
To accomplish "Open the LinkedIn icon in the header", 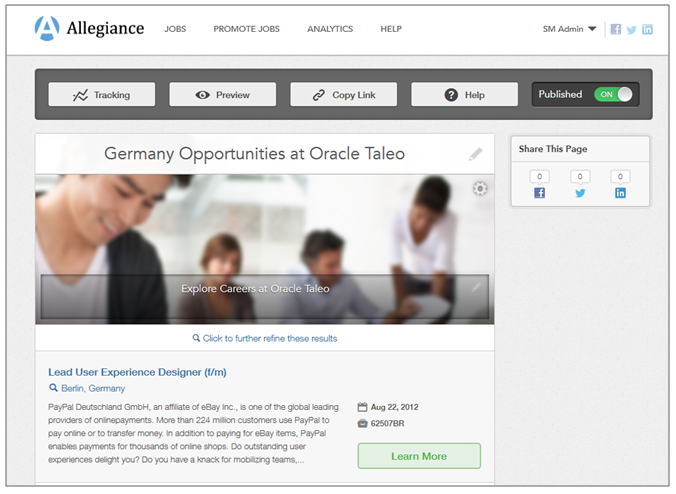I will pos(647,29).
